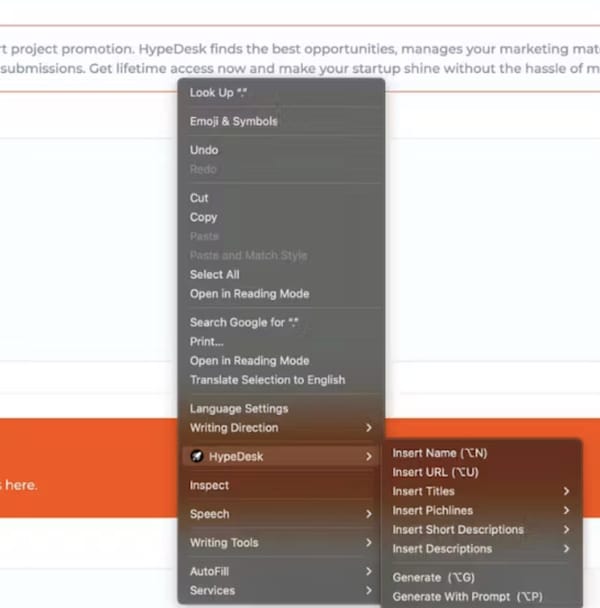Choose Look Up from the context menu

(x=217, y=93)
